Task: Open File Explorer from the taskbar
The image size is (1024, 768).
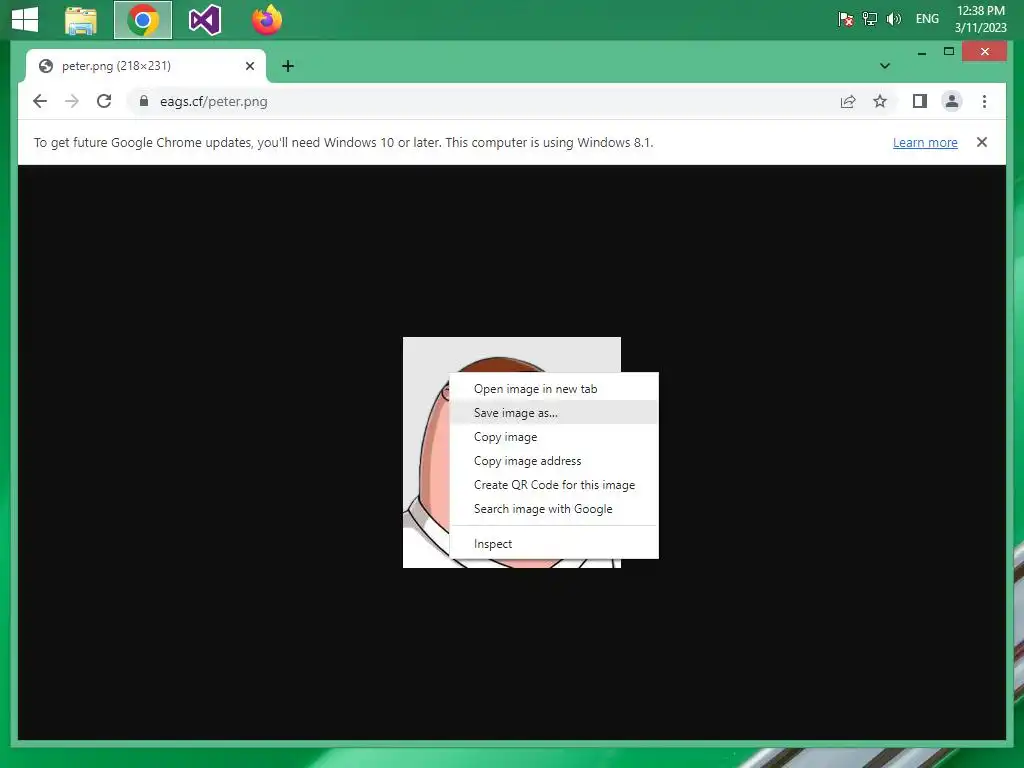Action: point(81,20)
